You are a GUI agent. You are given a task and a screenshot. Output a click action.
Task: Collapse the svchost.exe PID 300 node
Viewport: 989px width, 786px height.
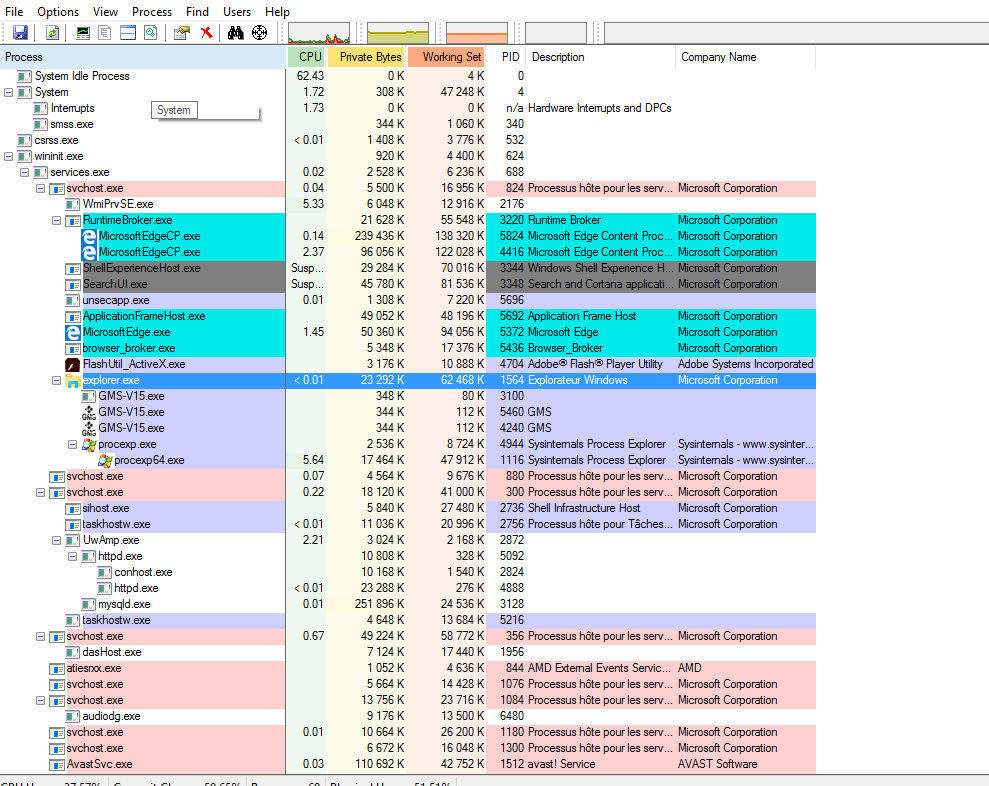pos(40,492)
